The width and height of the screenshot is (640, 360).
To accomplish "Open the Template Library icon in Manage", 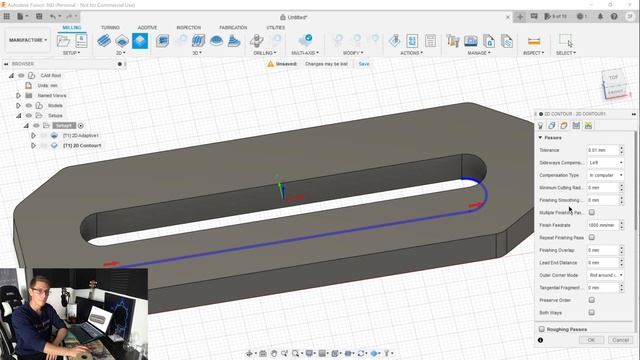I will (x=507, y=41).
